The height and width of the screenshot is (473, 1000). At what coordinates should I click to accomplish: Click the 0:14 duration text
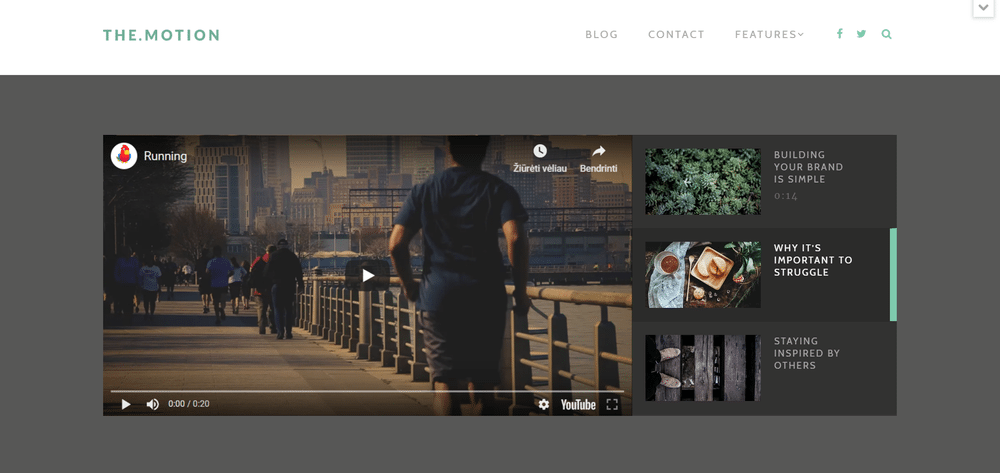tap(786, 196)
